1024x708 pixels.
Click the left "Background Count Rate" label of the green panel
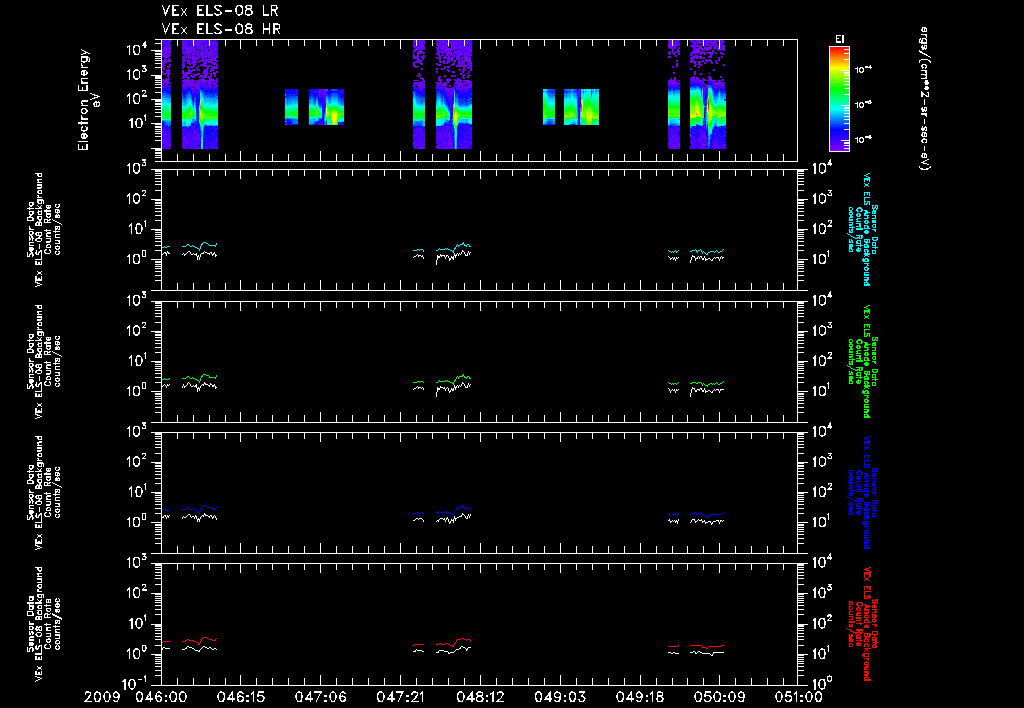pos(43,361)
